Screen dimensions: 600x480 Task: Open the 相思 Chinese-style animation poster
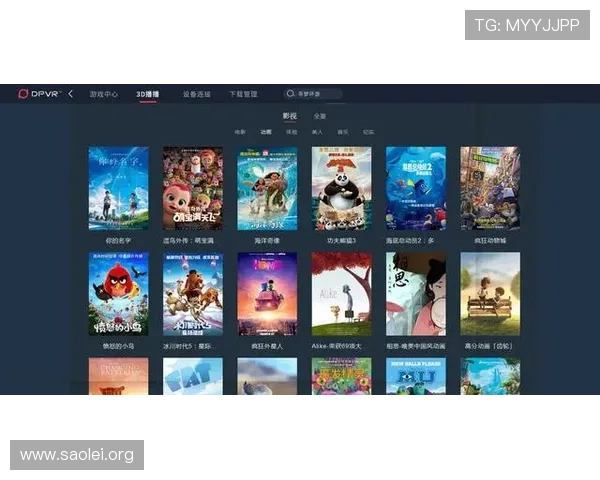coord(416,294)
